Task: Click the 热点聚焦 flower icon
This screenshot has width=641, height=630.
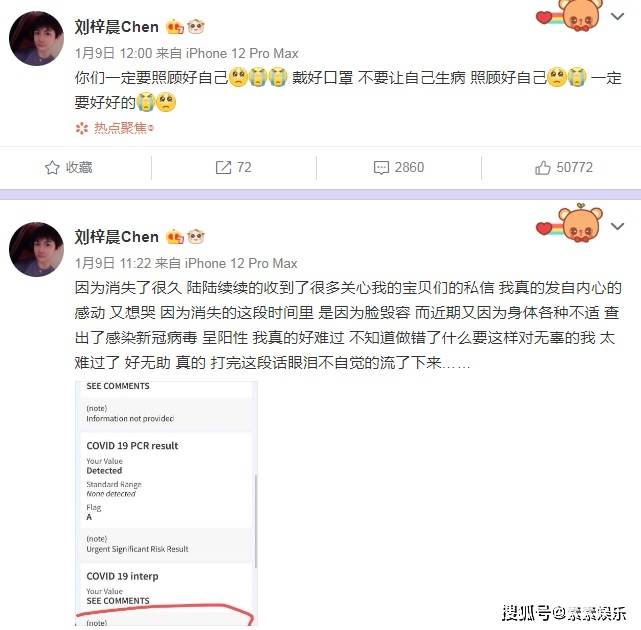Action: (x=82, y=128)
